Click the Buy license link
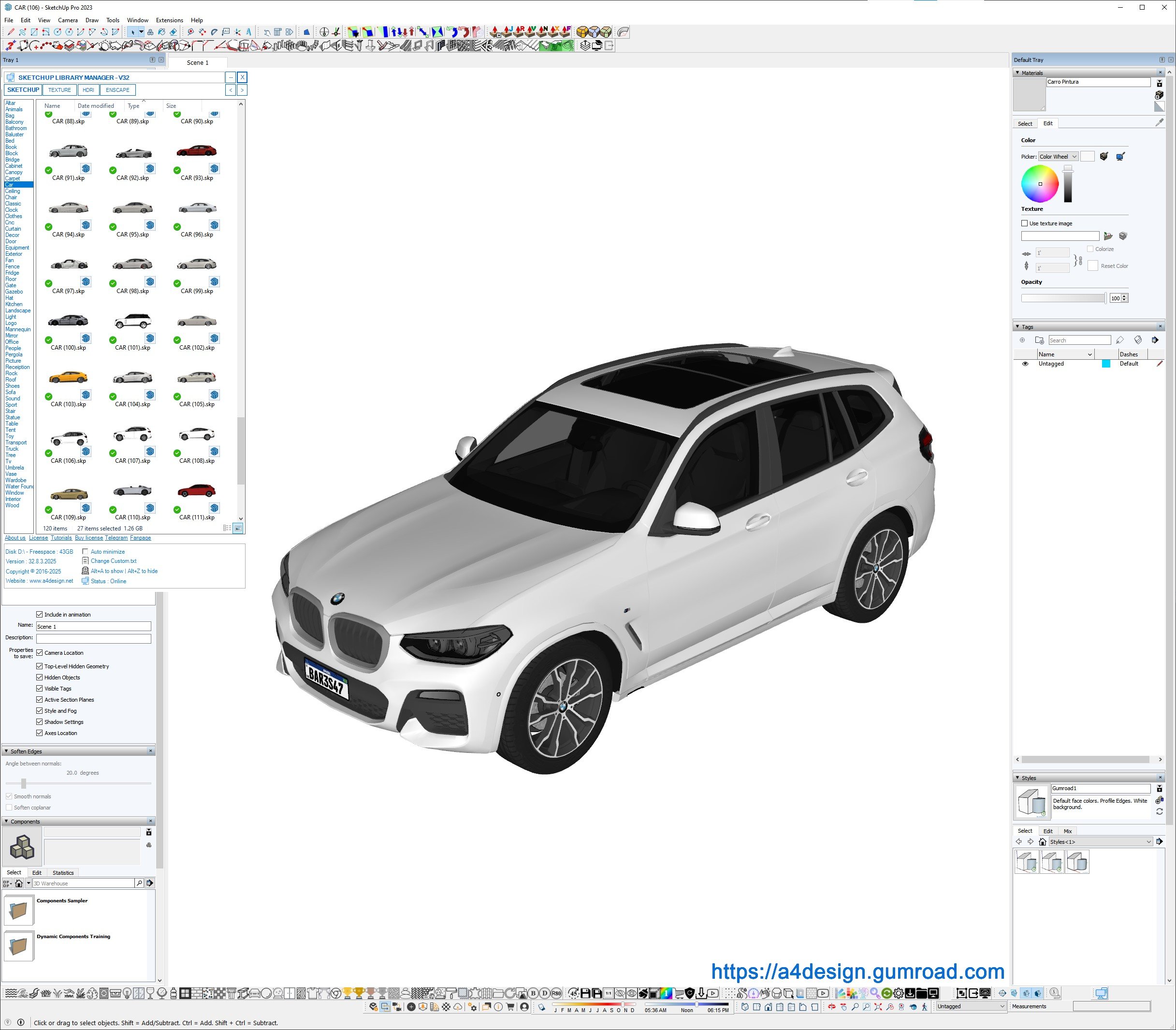This screenshot has height=1030, width=1176. click(x=88, y=538)
